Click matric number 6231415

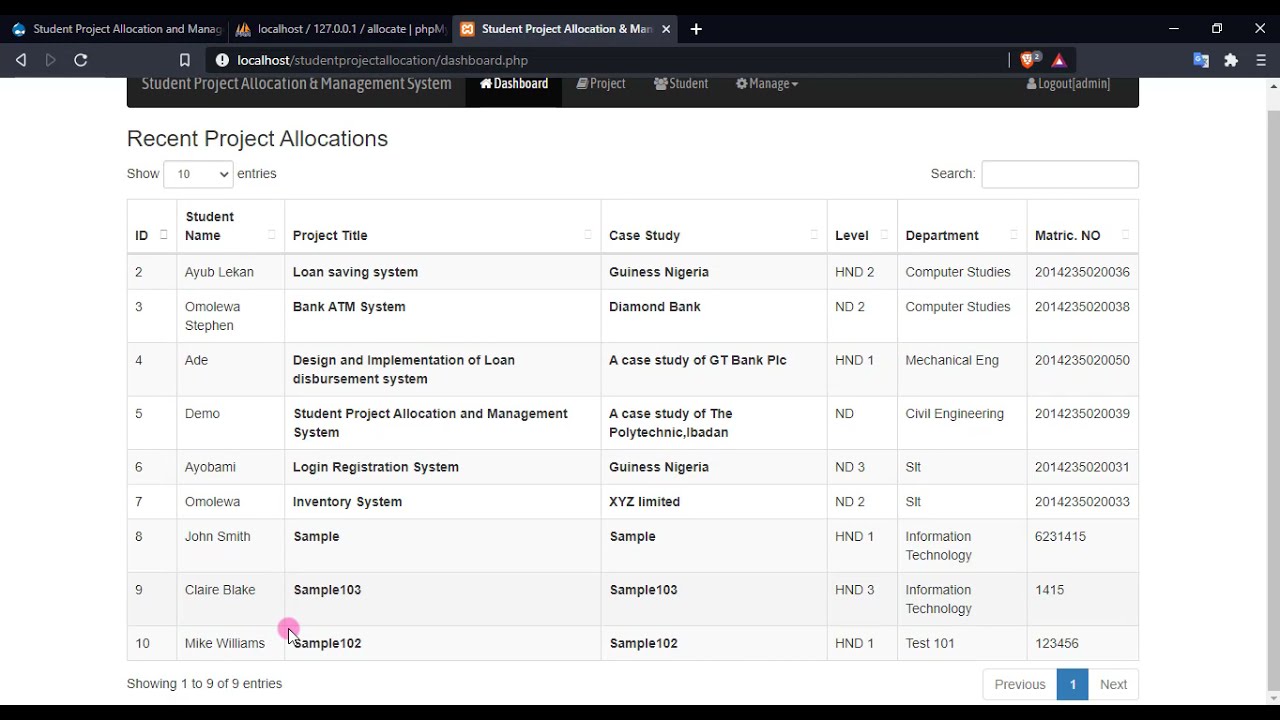pos(1060,537)
